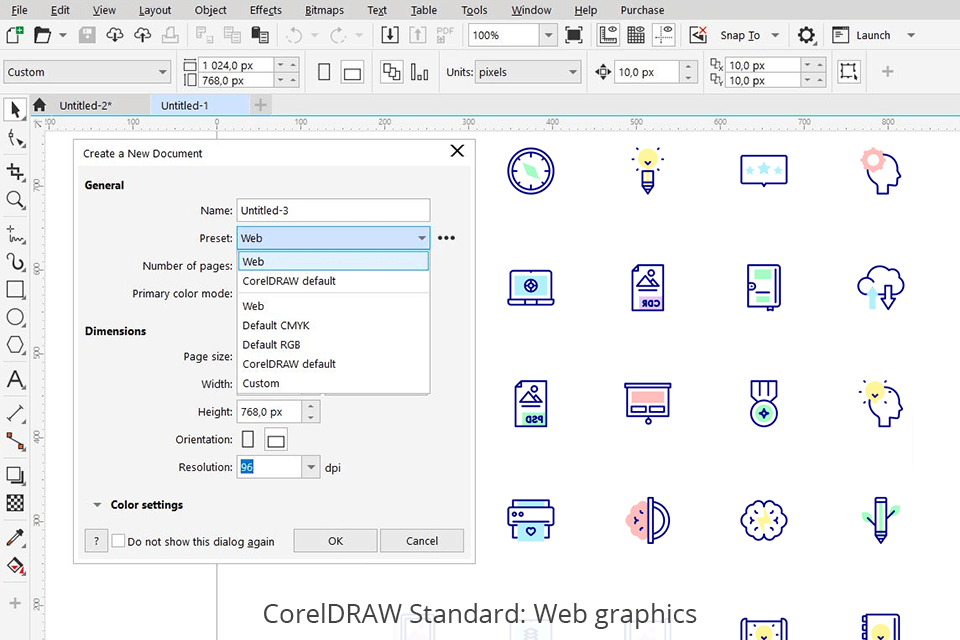Image resolution: width=960 pixels, height=640 pixels.
Task: Select the Artistic Media tool
Action: click(x=15, y=262)
